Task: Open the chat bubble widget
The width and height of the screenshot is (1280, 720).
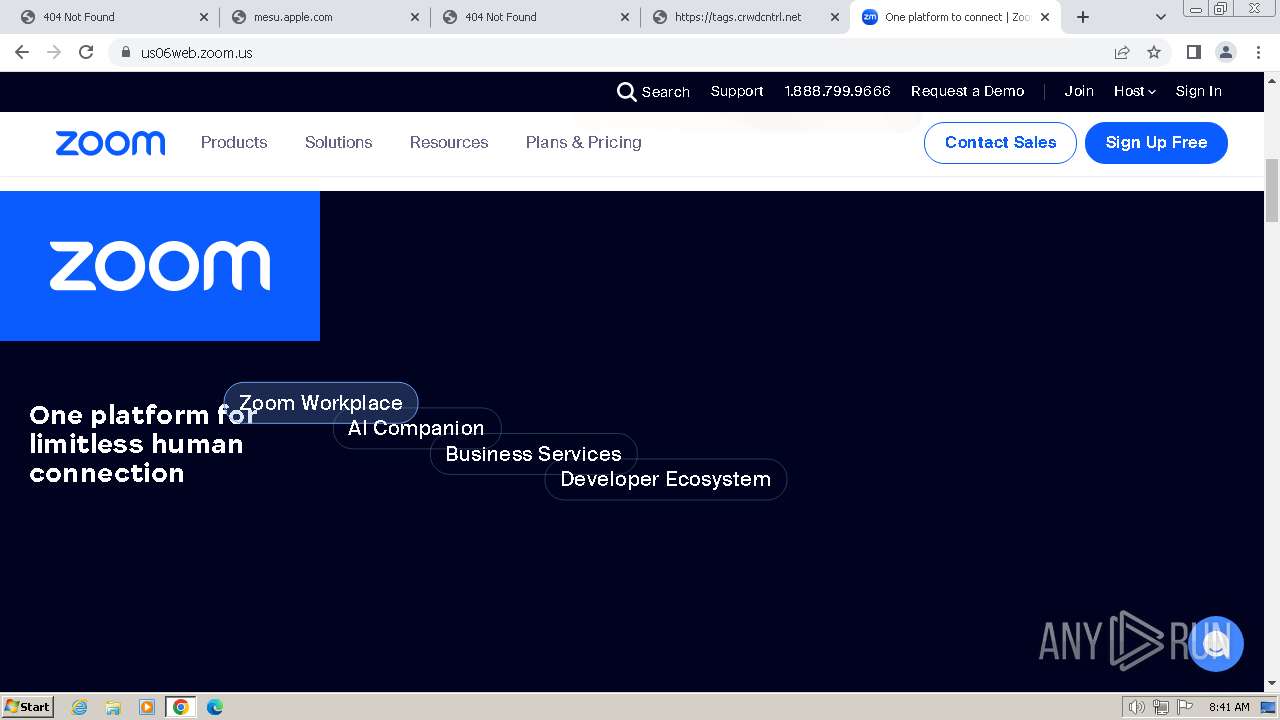Action: [1216, 644]
